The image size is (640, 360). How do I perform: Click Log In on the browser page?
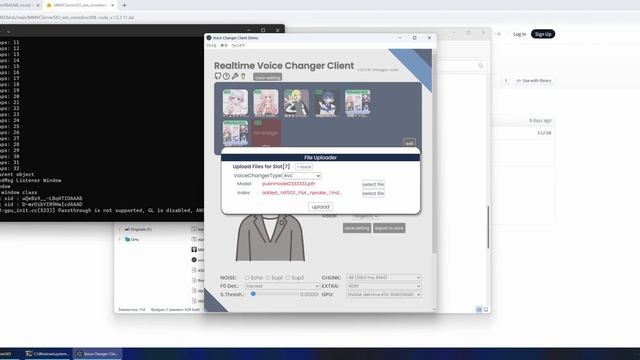tap(519, 34)
